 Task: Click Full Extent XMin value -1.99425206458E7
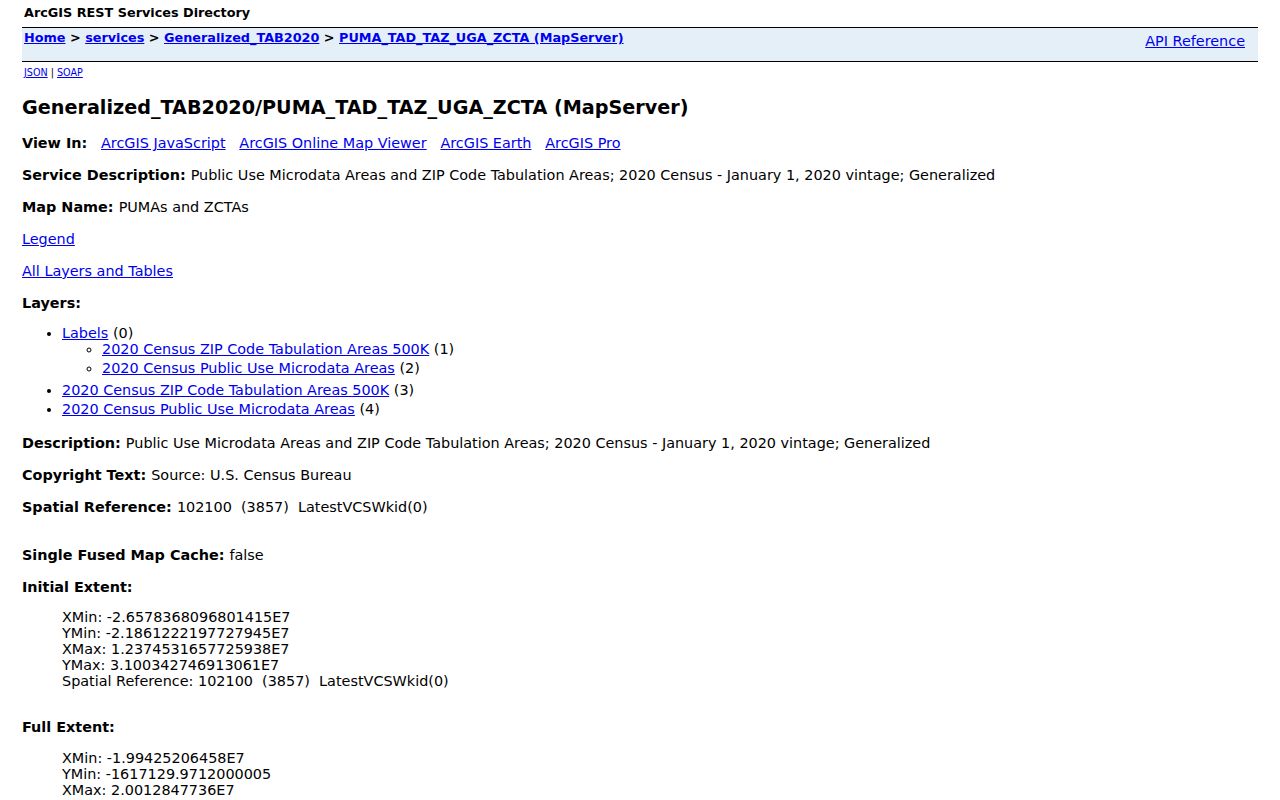point(176,758)
